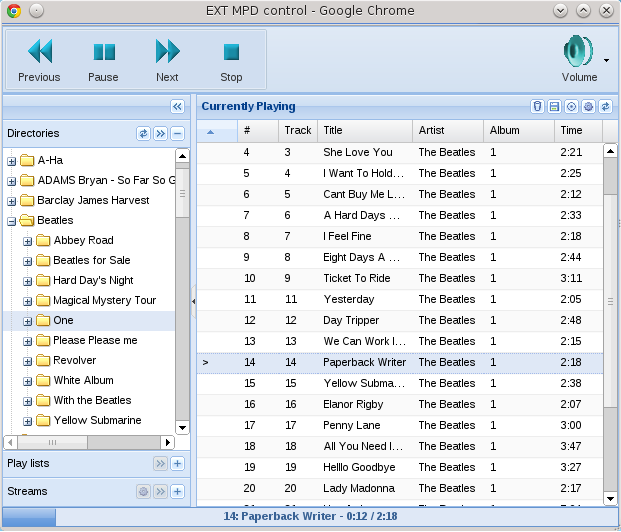Stop playback with the Stop button
The height and width of the screenshot is (532, 621).
[231, 60]
